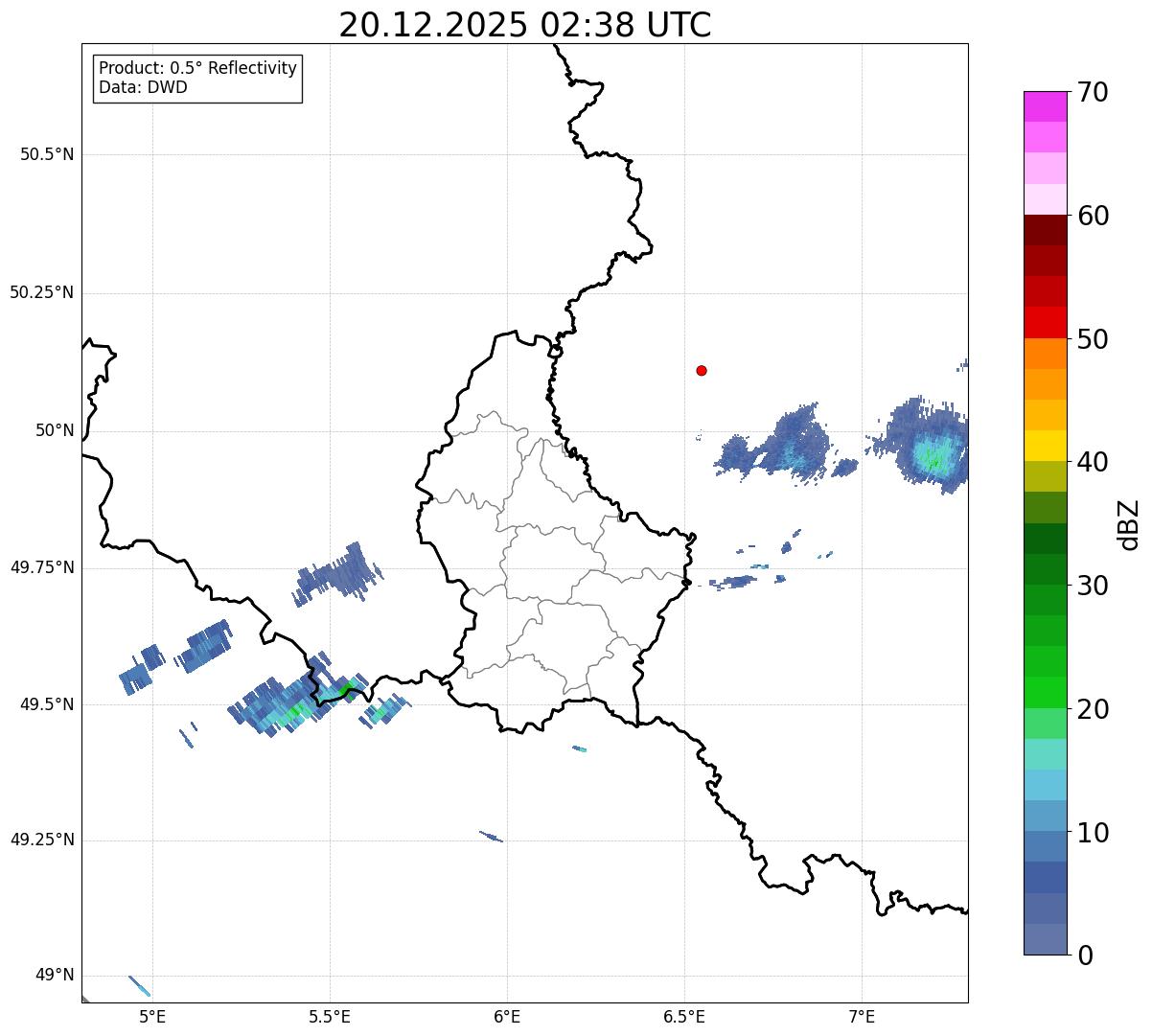This screenshot has height=1036, width=1152.
Task: Click the 6°E longitude label
Action: coord(507,1016)
